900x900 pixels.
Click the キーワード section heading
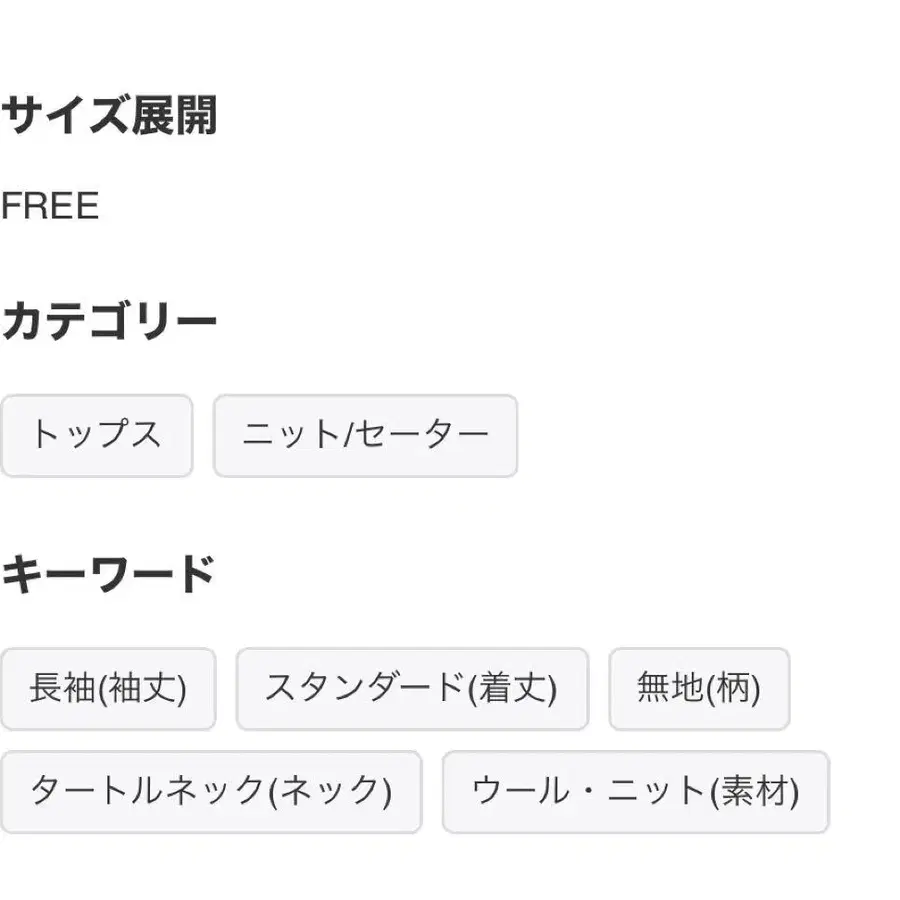[x=108, y=575]
